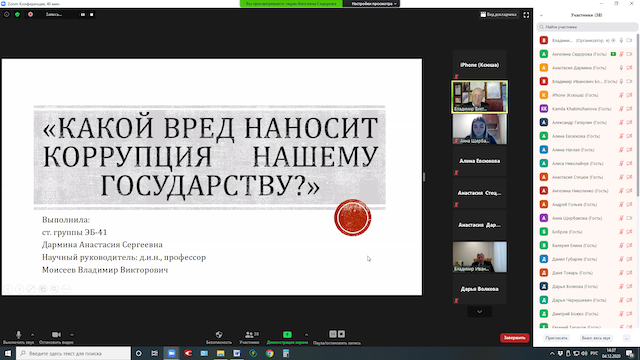
Task: Select Владимир Викторович video thumbnail
Action: click(479, 97)
